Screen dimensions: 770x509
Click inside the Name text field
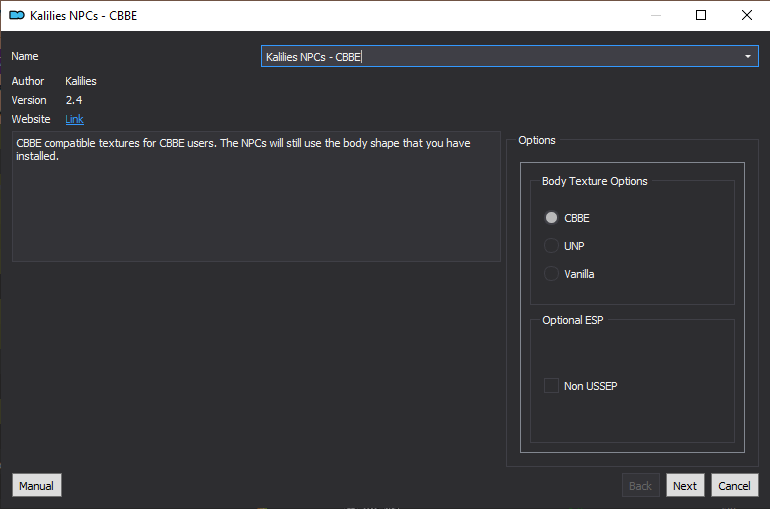(x=500, y=56)
